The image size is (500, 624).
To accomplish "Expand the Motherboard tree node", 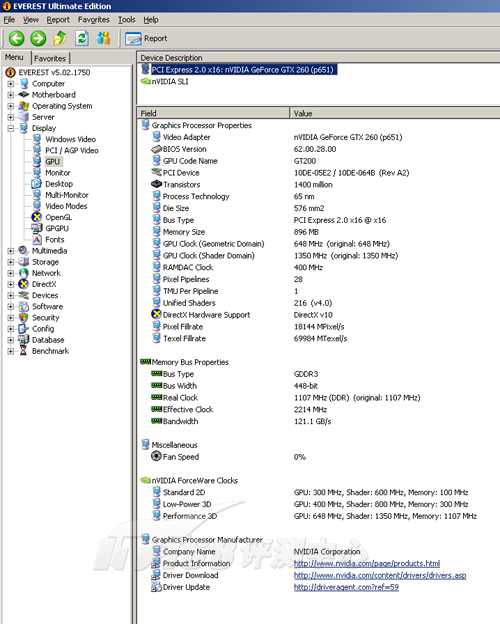I will pyautogui.click(x=11, y=95).
